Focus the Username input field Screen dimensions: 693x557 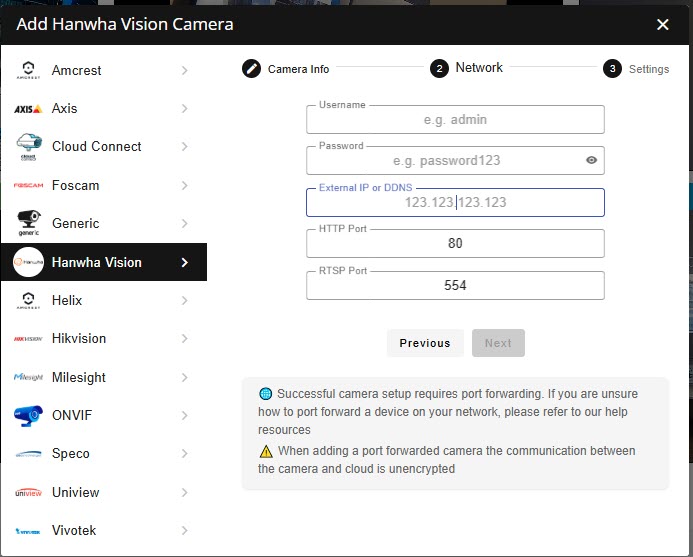[x=455, y=120]
